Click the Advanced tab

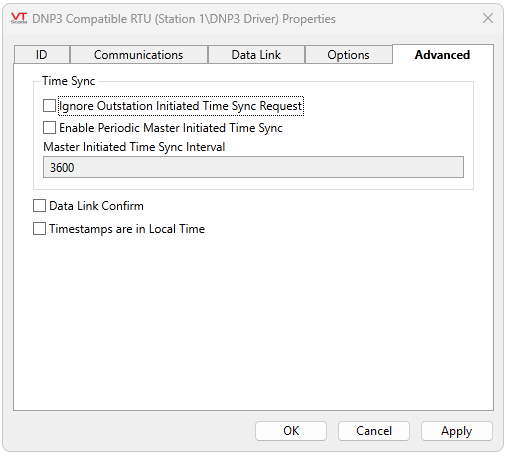(x=442, y=55)
